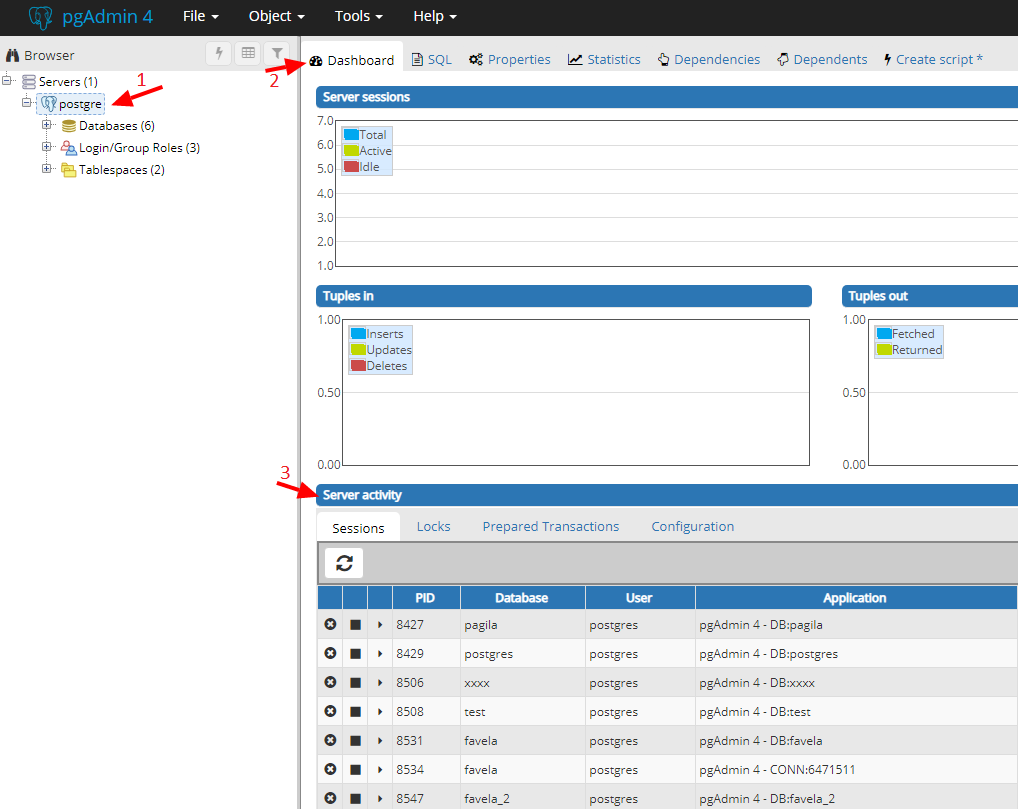The image size is (1018, 809).
Task: Refresh the Server activity sessions list
Action: tap(344, 563)
